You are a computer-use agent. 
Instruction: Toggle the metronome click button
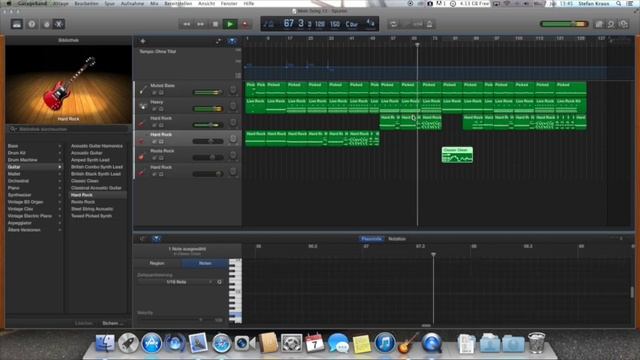tap(430, 24)
